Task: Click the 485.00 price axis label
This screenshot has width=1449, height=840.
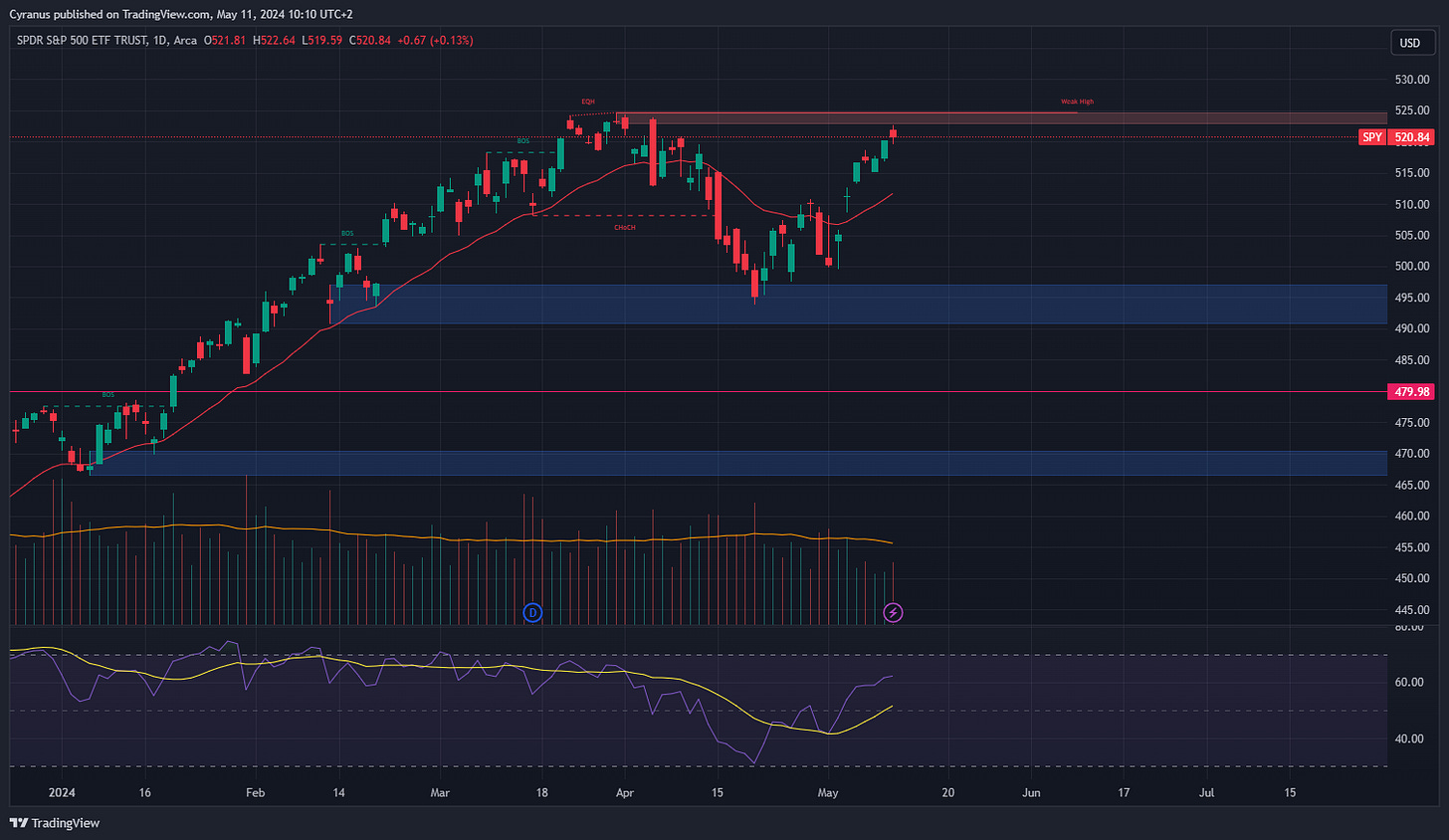Action: (1412, 360)
